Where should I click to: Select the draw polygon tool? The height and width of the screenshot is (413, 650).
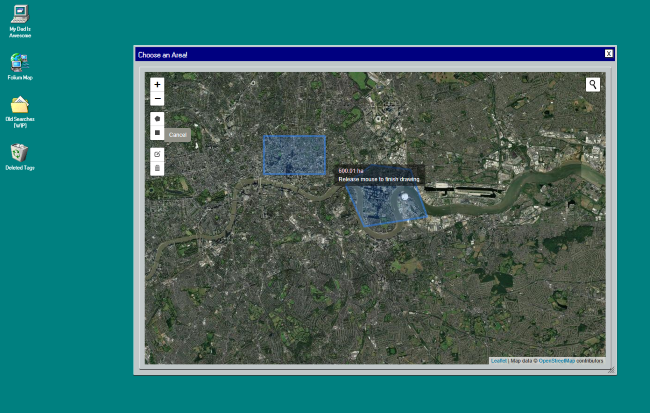pyautogui.click(x=157, y=119)
